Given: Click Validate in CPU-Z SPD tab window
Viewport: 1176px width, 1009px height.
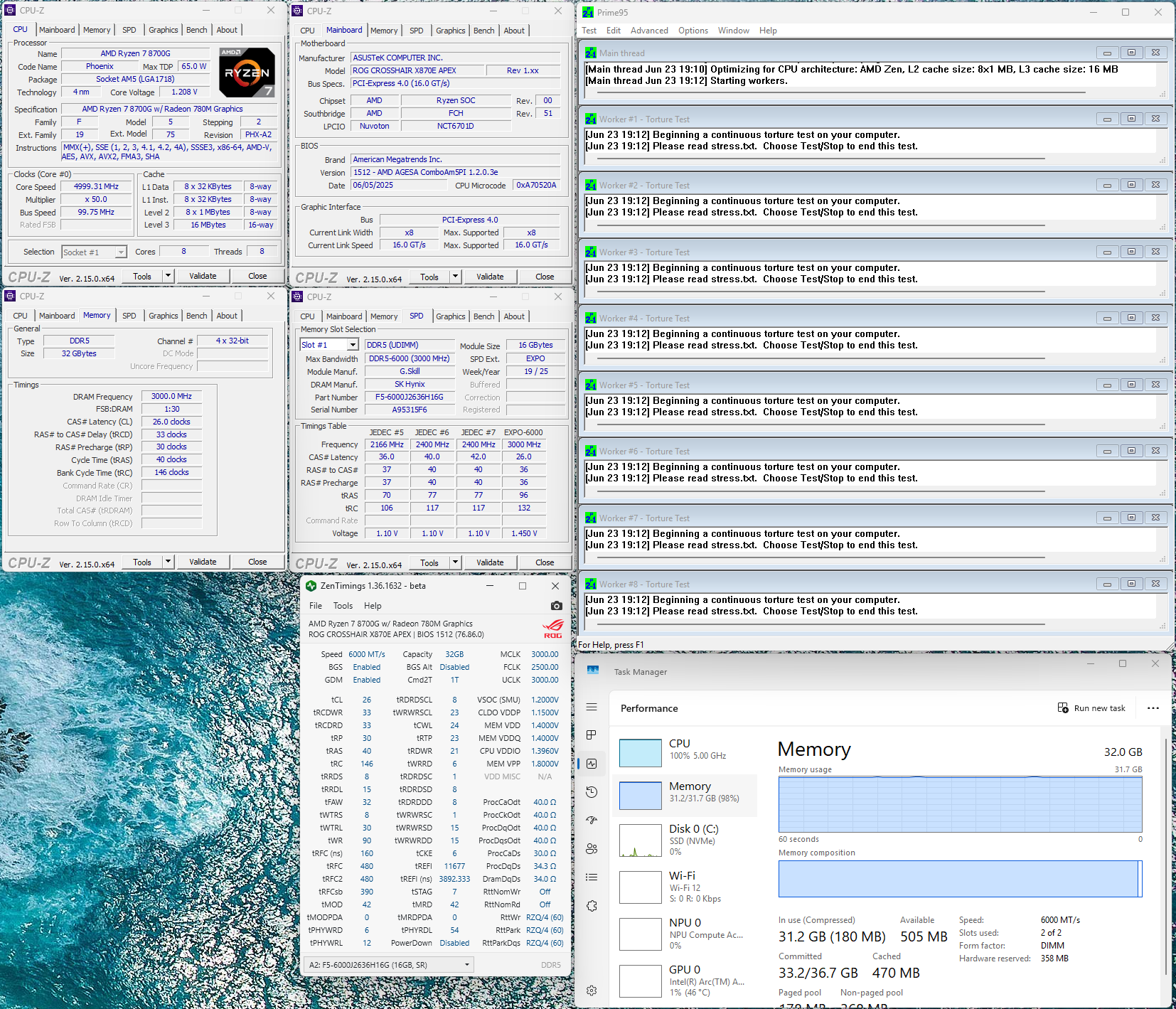Looking at the screenshot, I should [490, 562].
